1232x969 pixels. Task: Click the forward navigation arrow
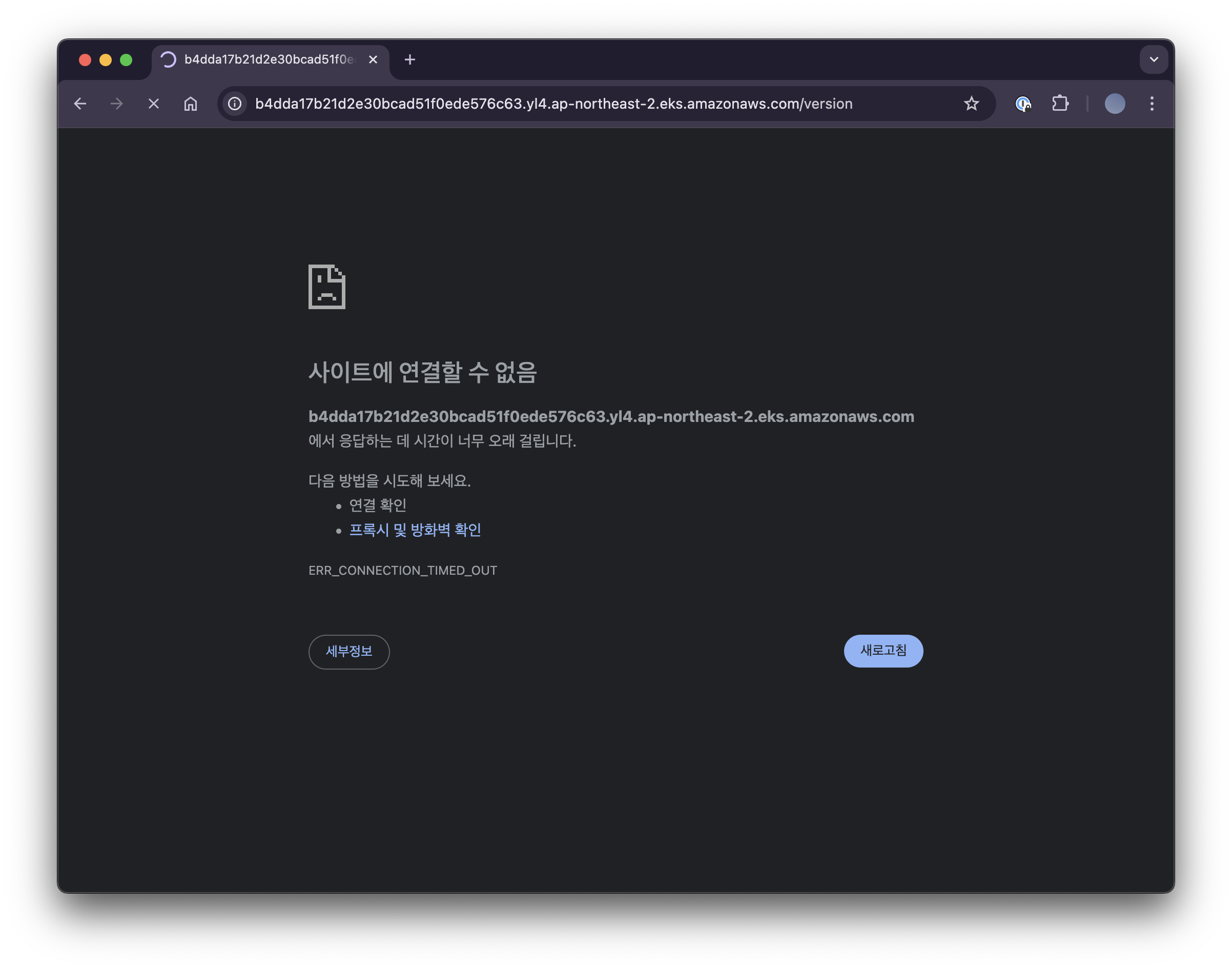(x=117, y=104)
